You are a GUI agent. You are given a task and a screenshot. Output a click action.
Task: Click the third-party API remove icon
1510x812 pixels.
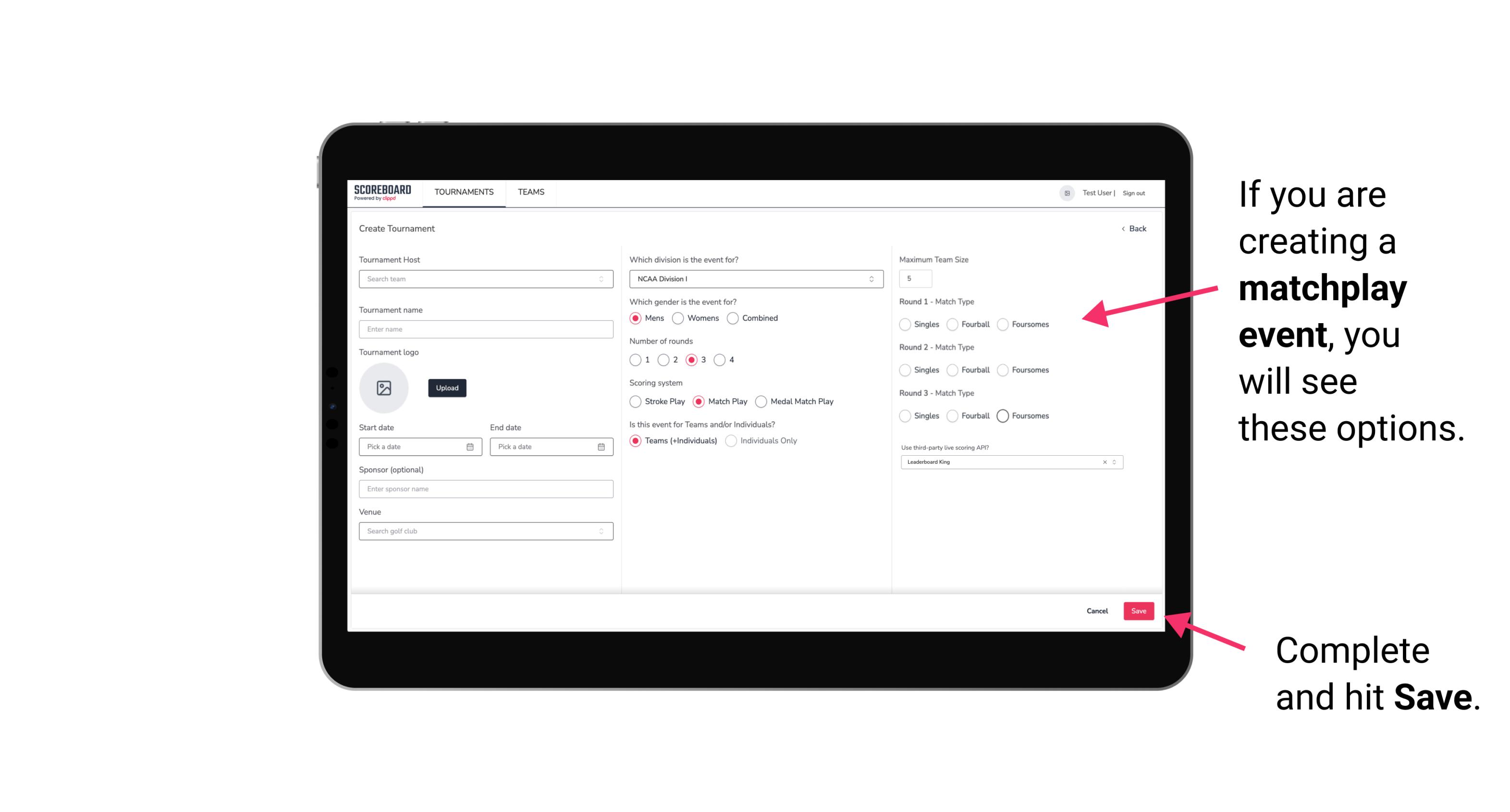(1105, 462)
